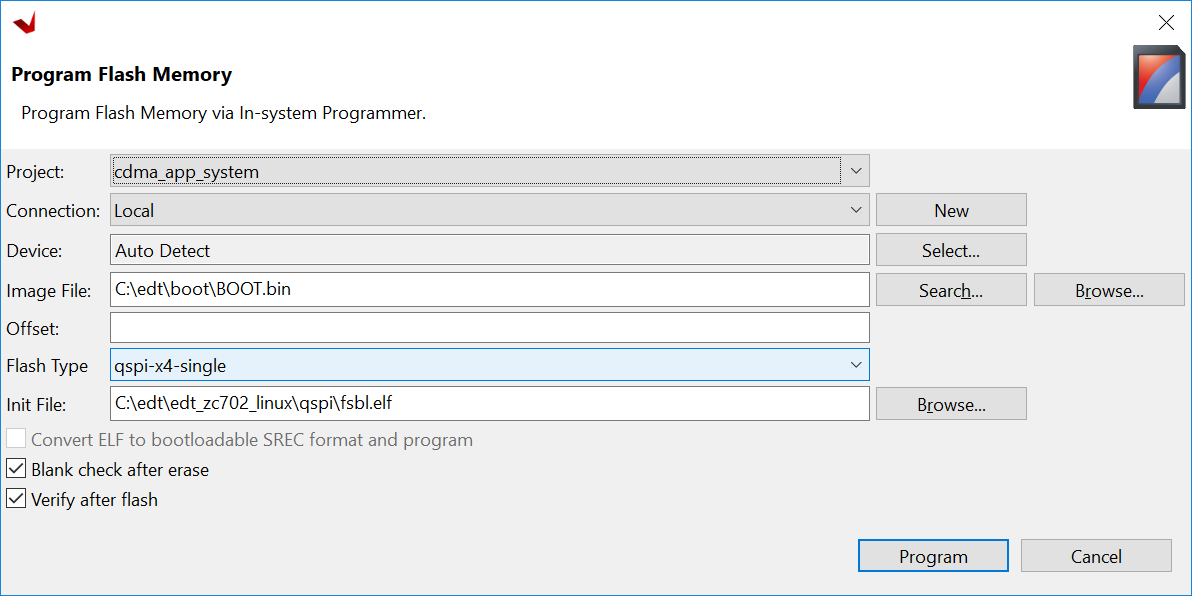The width and height of the screenshot is (1192, 596).
Task: Click the Select... device button
Action: (x=950, y=250)
